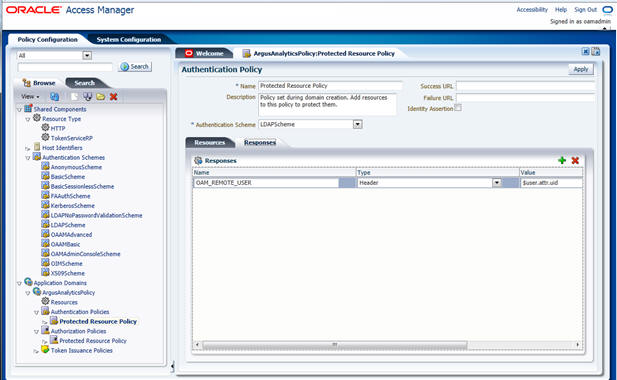Toggle the Identity Assertion checkbox
The width and height of the screenshot is (617, 380).
(x=458, y=108)
